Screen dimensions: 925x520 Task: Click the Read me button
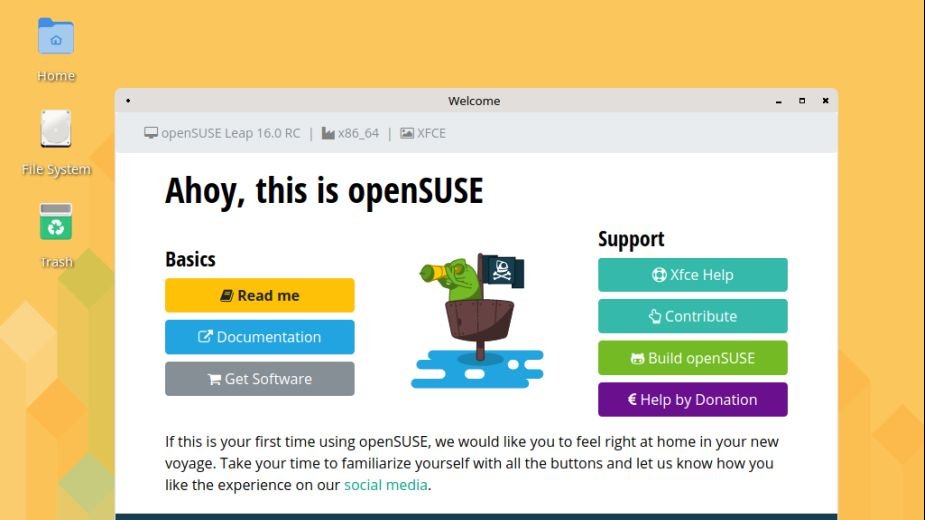point(260,295)
